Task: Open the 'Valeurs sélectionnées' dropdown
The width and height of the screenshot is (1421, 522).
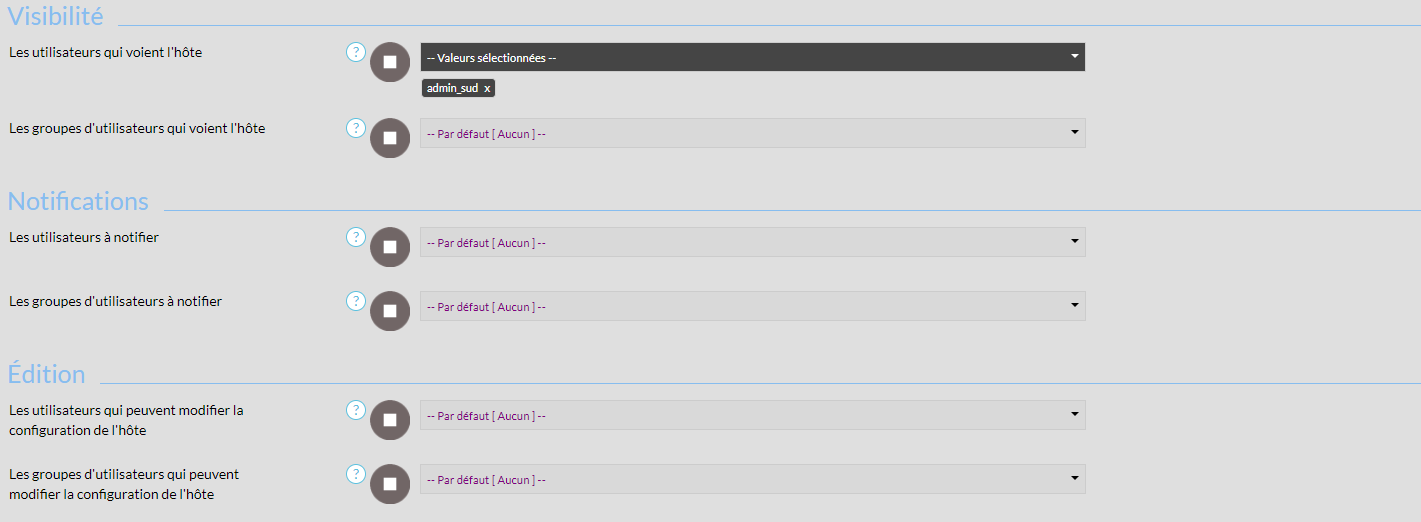Action: (752, 58)
